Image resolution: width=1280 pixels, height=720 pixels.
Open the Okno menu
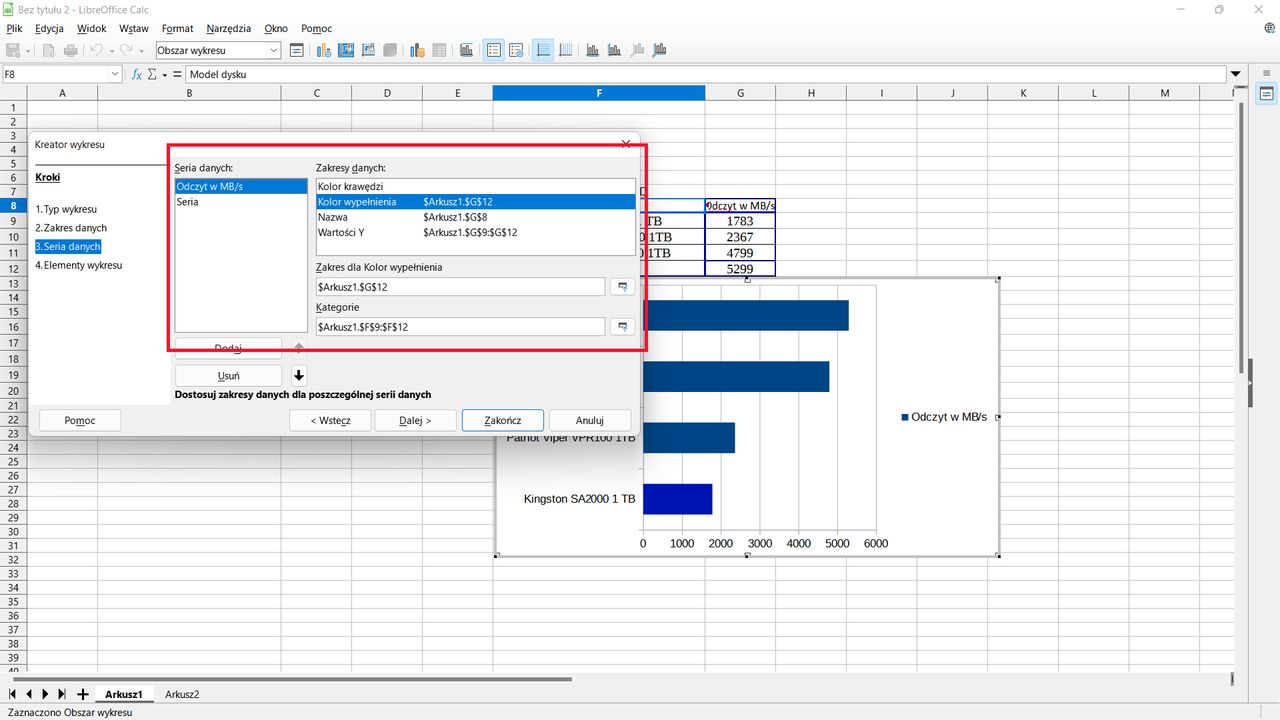pos(276,29)
